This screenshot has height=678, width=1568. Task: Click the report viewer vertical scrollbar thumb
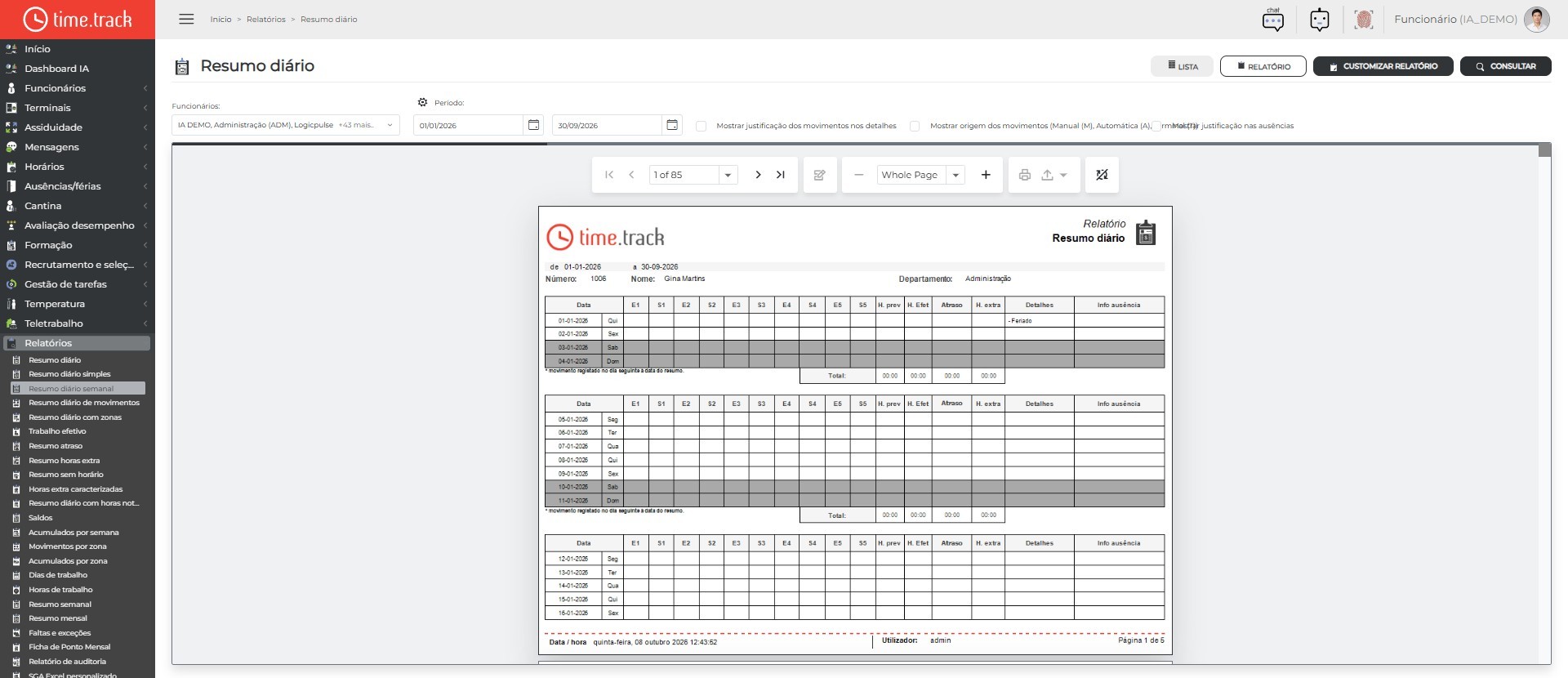coord(1544,150)
